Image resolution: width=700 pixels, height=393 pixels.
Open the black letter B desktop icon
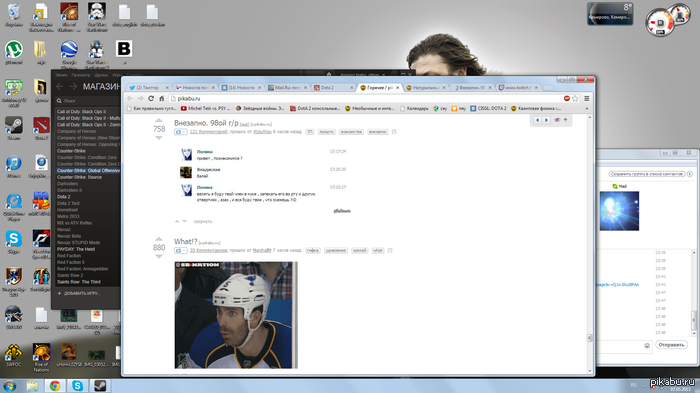(x=124, y=52)
